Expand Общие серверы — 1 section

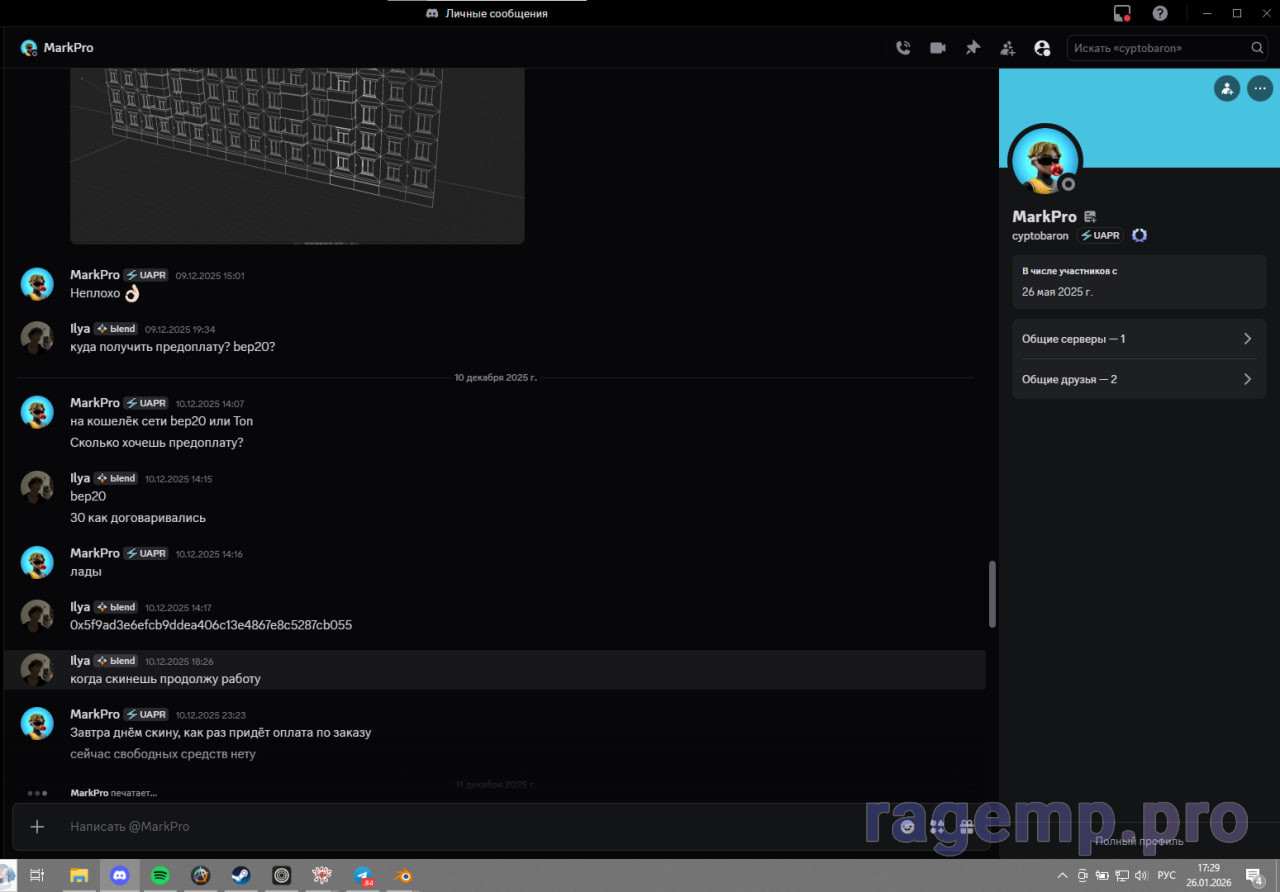pyautogui.click(x=1138, y=339)
